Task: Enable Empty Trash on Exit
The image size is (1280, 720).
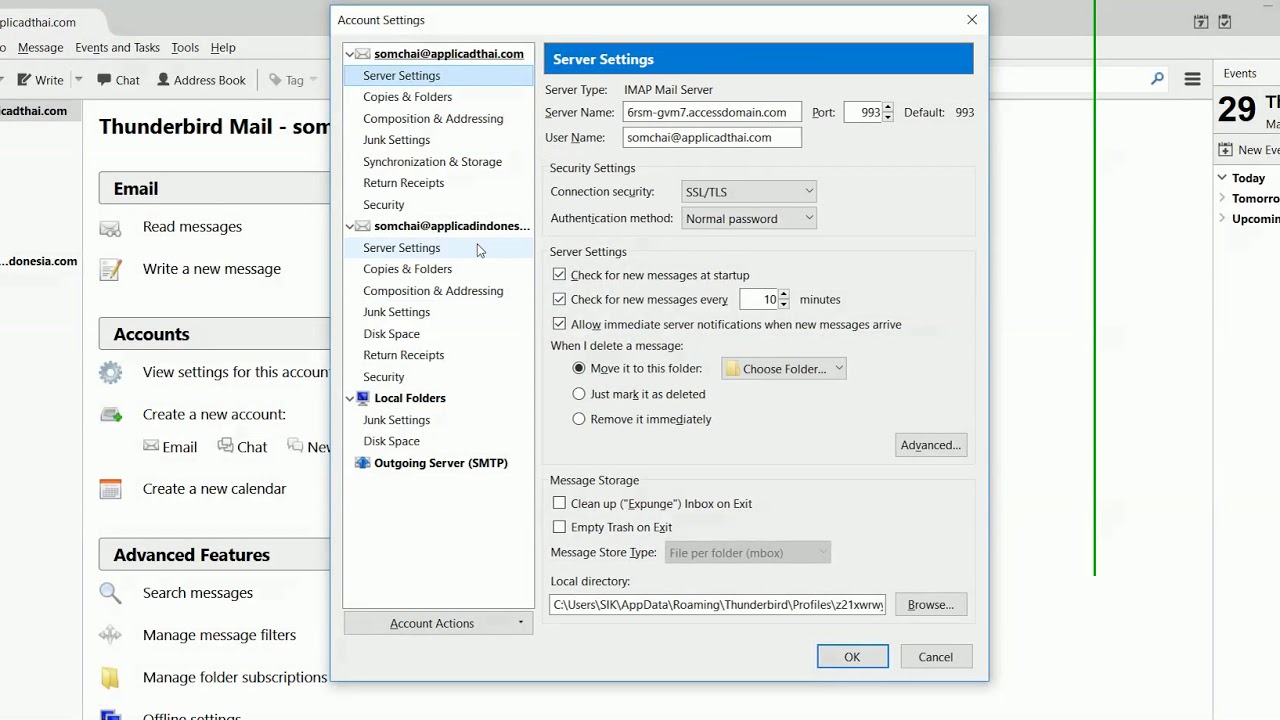Action: (x=559, y=527)
